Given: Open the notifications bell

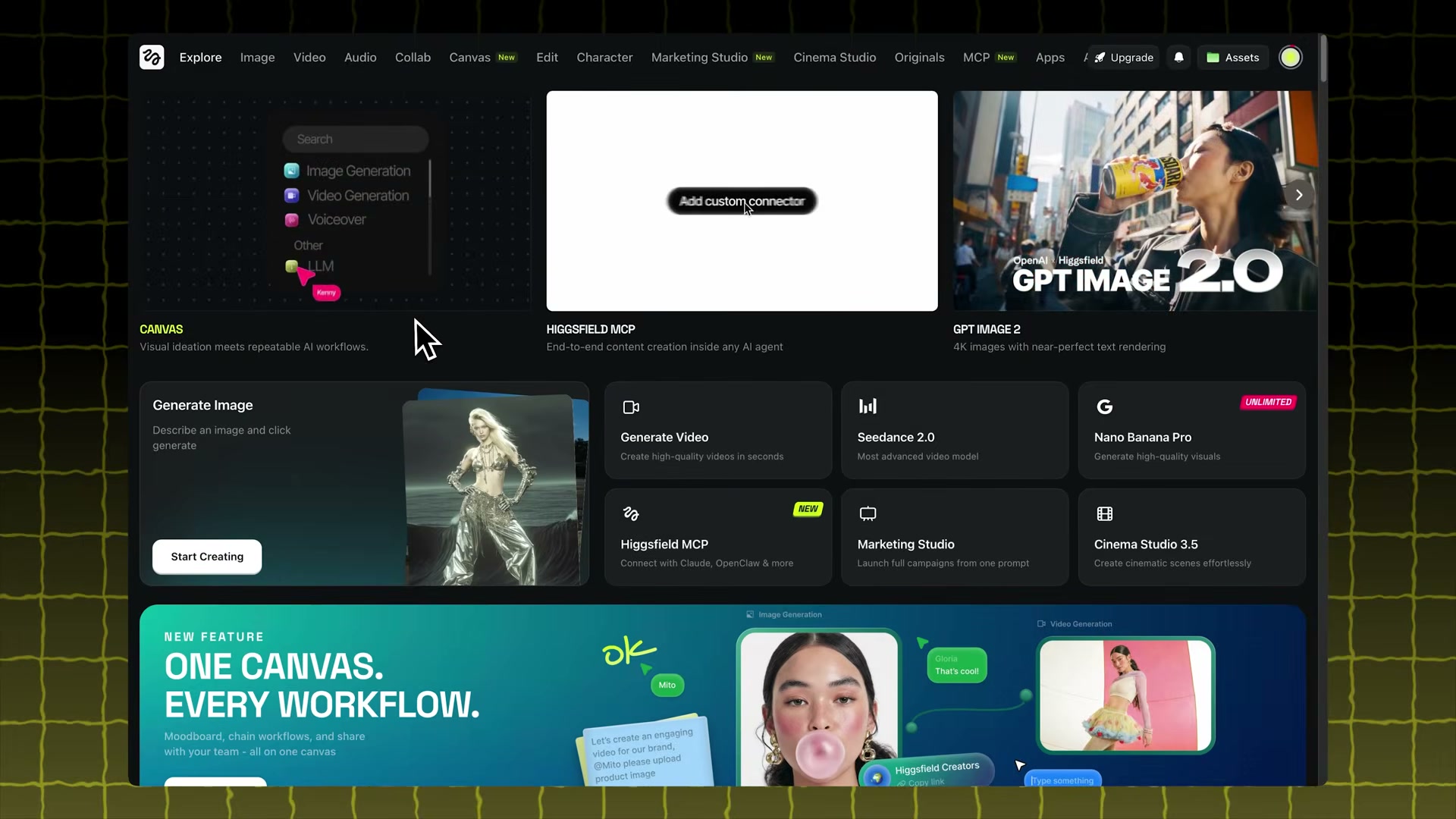Looking at the screenshot, I should [x=1179, y=57].
